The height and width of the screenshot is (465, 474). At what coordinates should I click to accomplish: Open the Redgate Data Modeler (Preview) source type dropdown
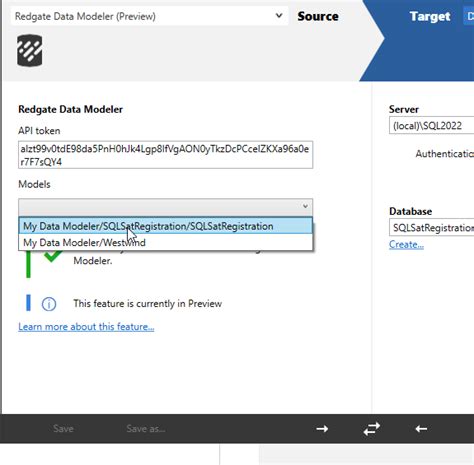(149, 16)
